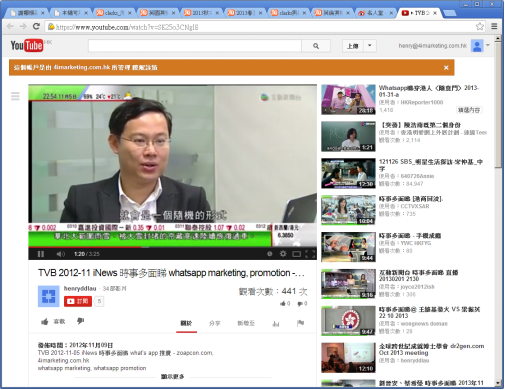Go back with the browser back arrow
Image resolution: width=505 pixels, height=390 pixels.
coord(10,26)
